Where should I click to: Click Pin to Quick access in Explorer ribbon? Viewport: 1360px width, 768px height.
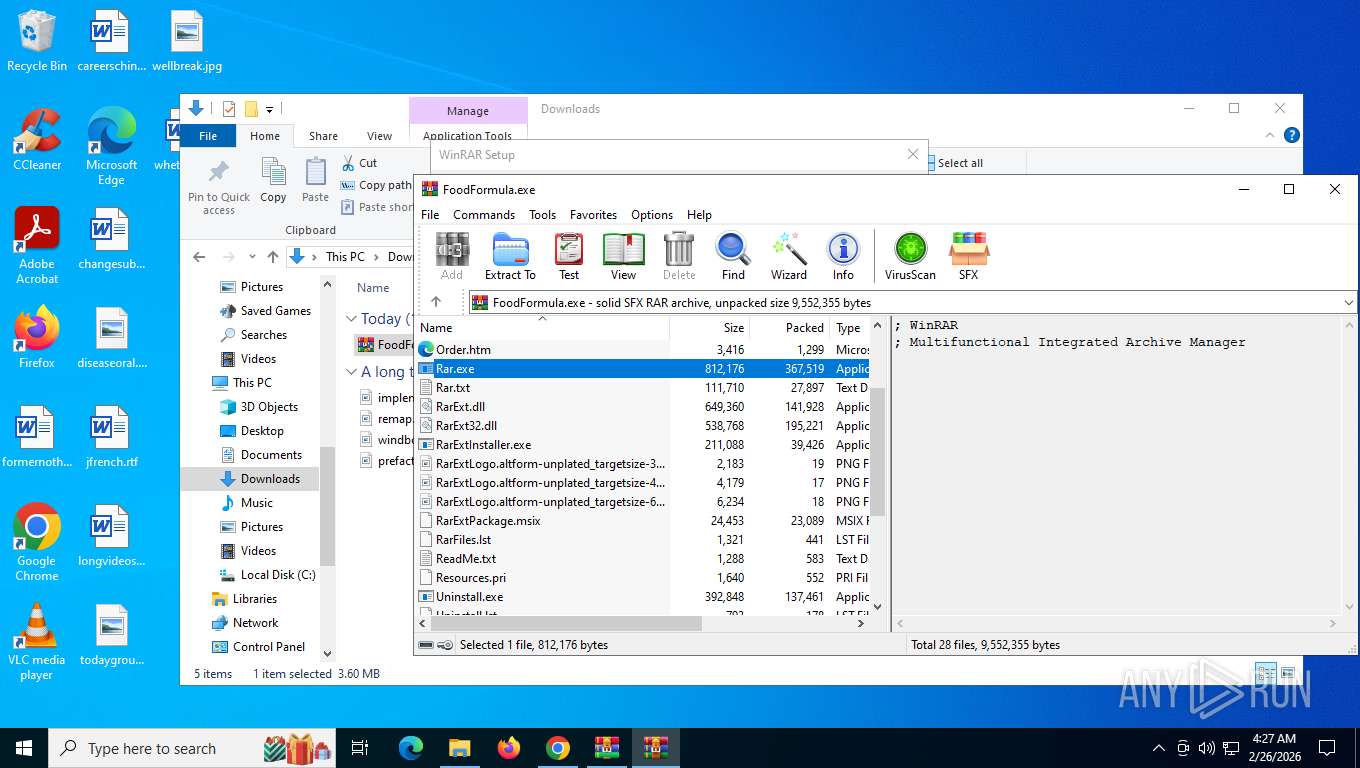tap(219, 186)
